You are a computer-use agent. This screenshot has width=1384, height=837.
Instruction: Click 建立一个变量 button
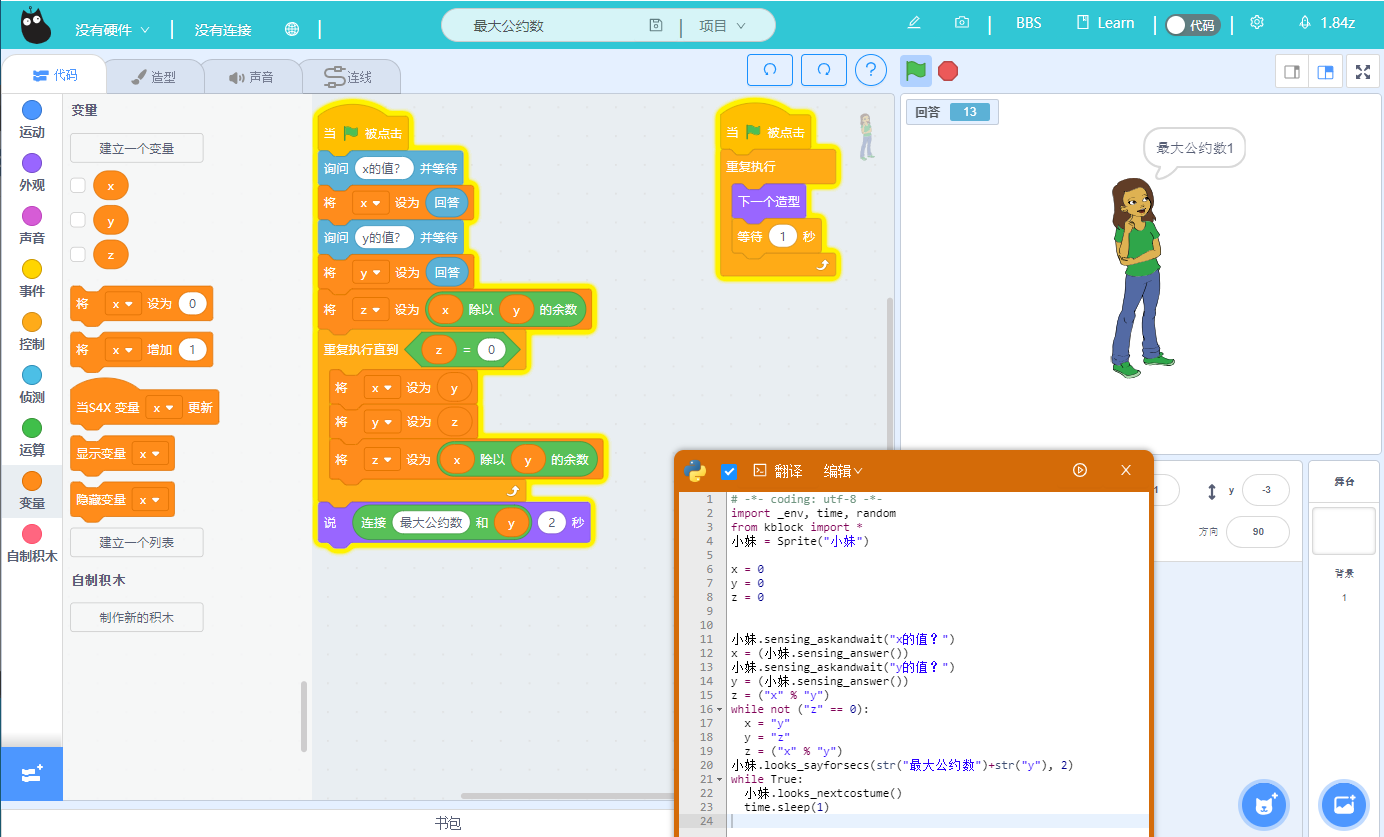click(x=136, y=148)
